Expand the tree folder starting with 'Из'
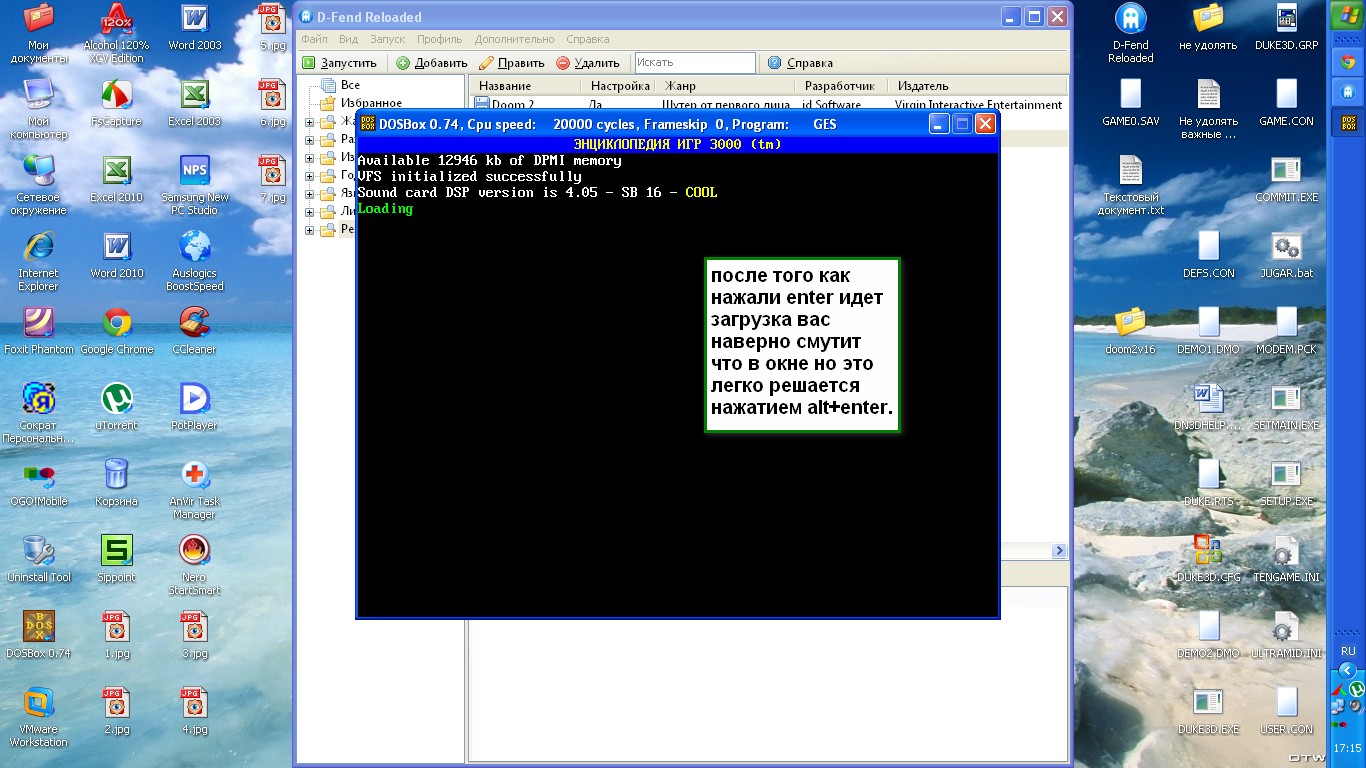Viewport: 1366px width, 768px height. click(310, 158)
